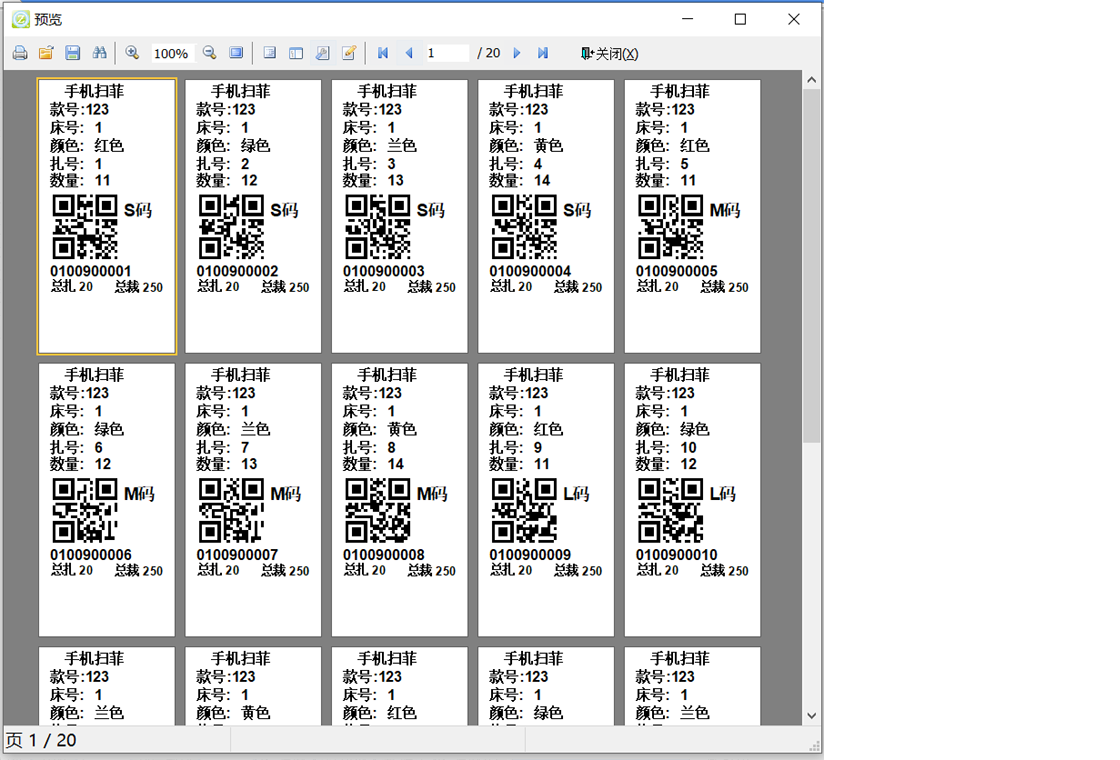Click the 关闭(X) close preview button

609,54
